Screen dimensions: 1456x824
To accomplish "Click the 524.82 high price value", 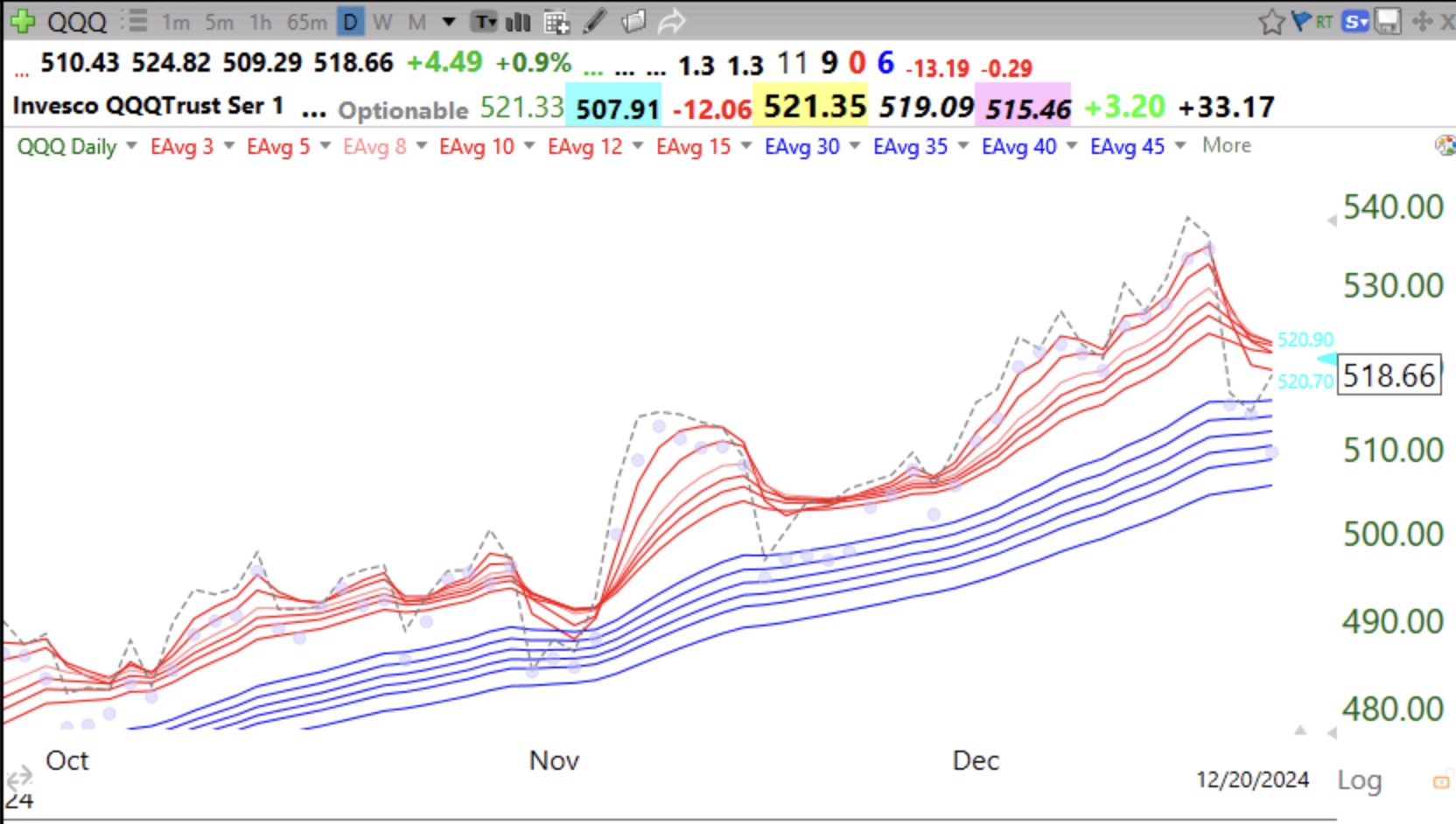I will coord(171,63).
